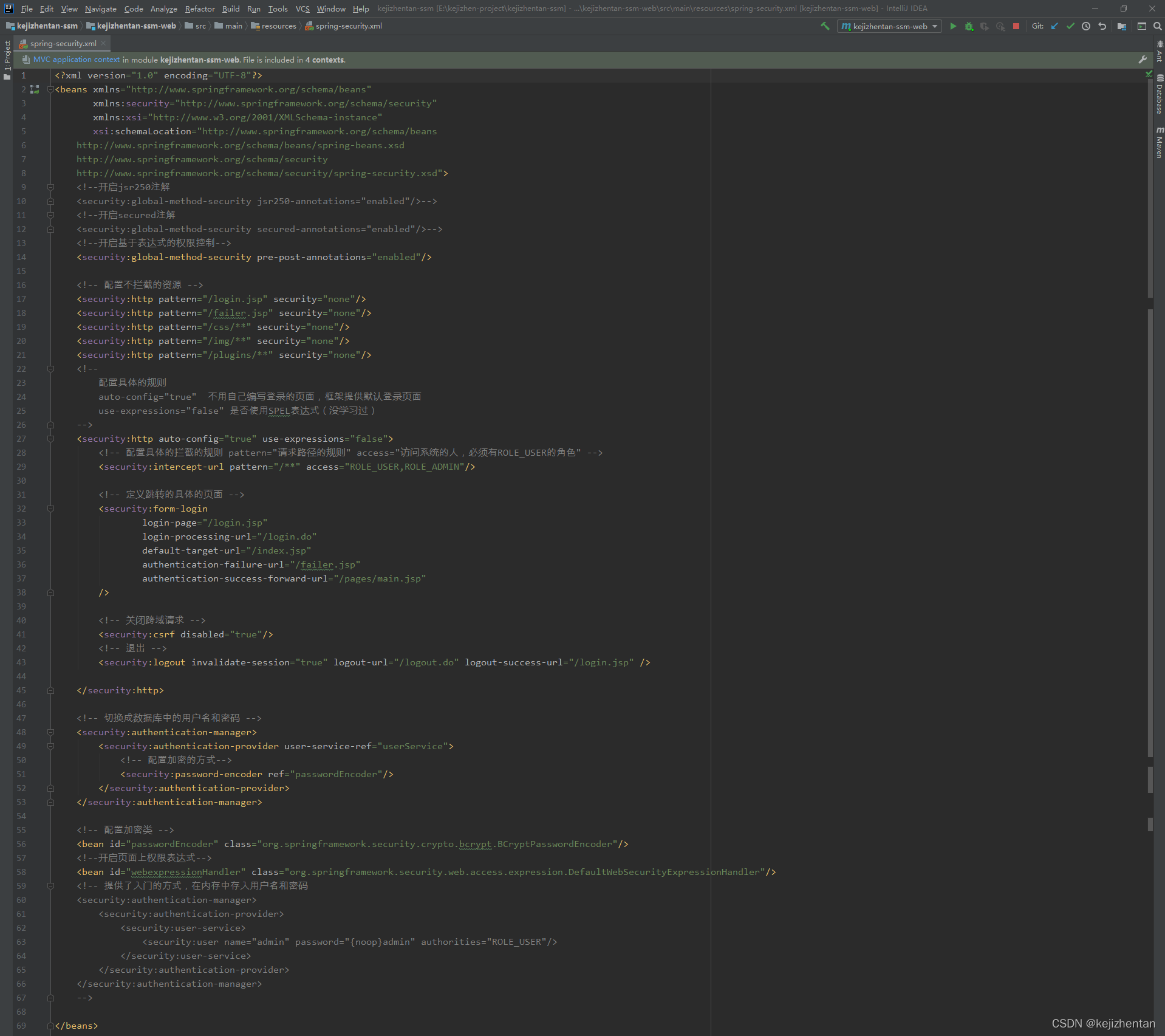Screen dimensions: 1165x1036
Task: Click spring-security.xml in the breadcrumb bar
Action: pyautogui.click(x=344, y=26)
